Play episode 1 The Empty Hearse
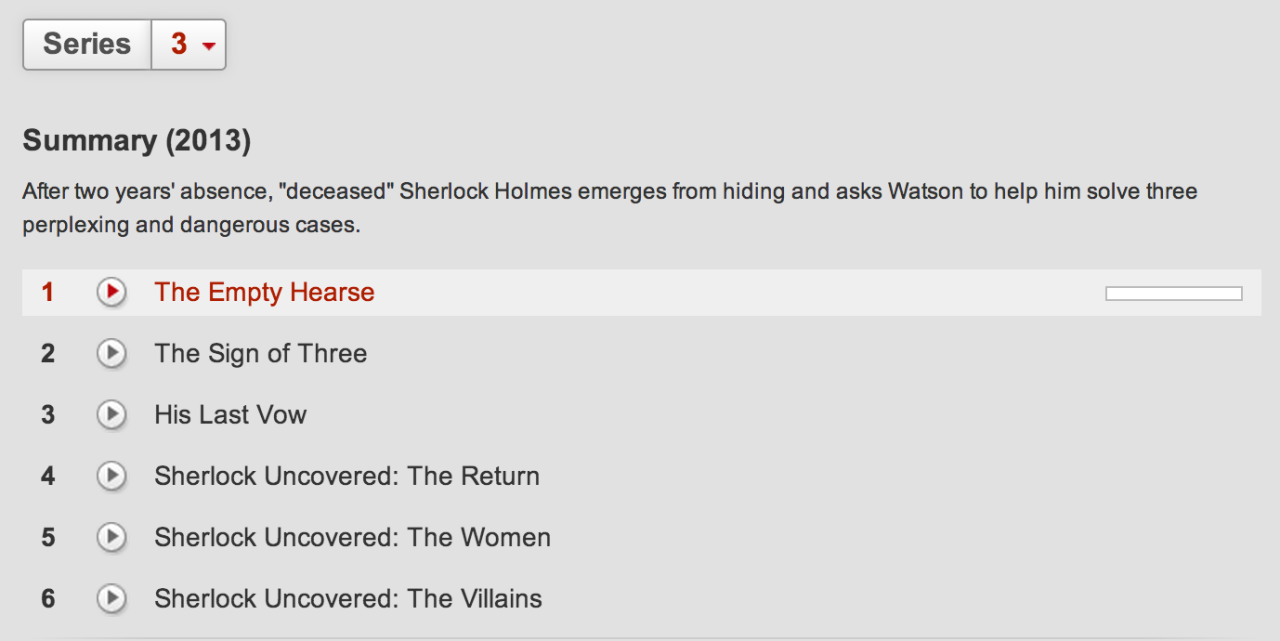 [x=112, y=292]
